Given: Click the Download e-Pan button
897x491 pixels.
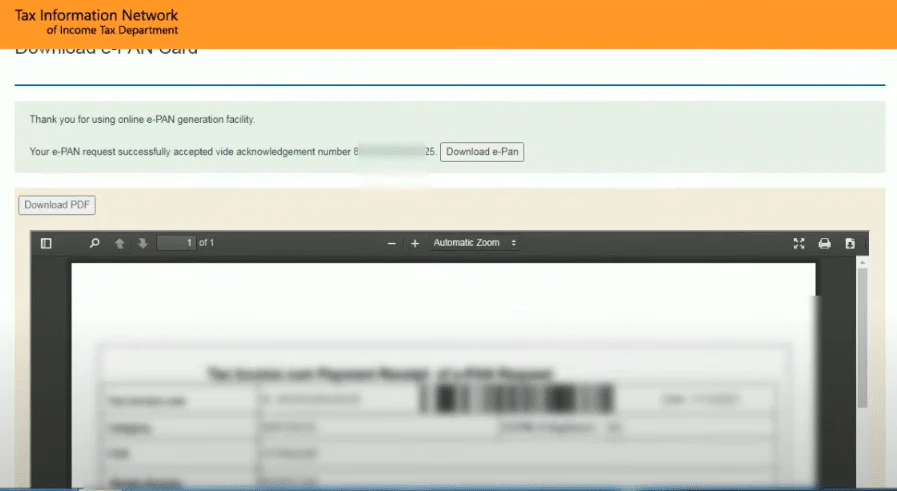Looking at the screenshot, I should (482, 152).
